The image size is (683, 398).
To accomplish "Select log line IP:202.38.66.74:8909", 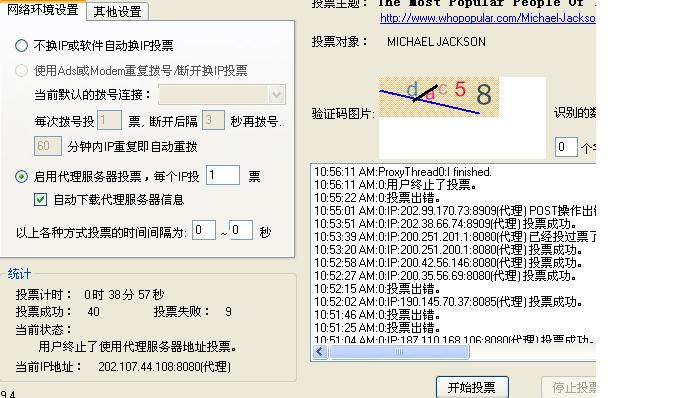I will coord(445,224).
